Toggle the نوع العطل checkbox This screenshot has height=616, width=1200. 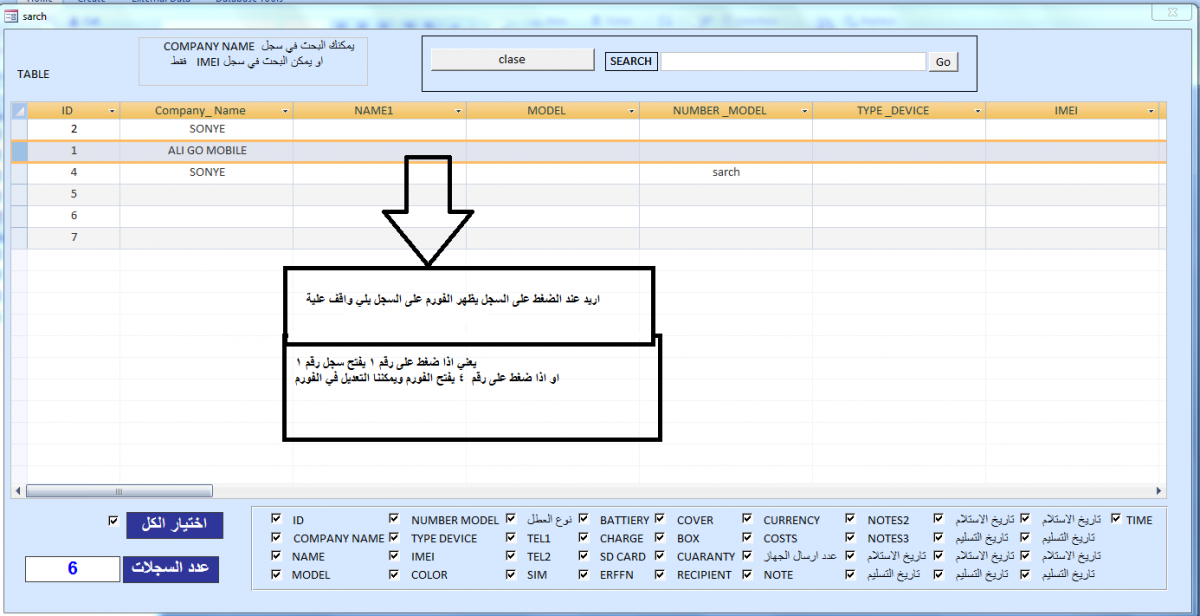click(x=511, y=520)
